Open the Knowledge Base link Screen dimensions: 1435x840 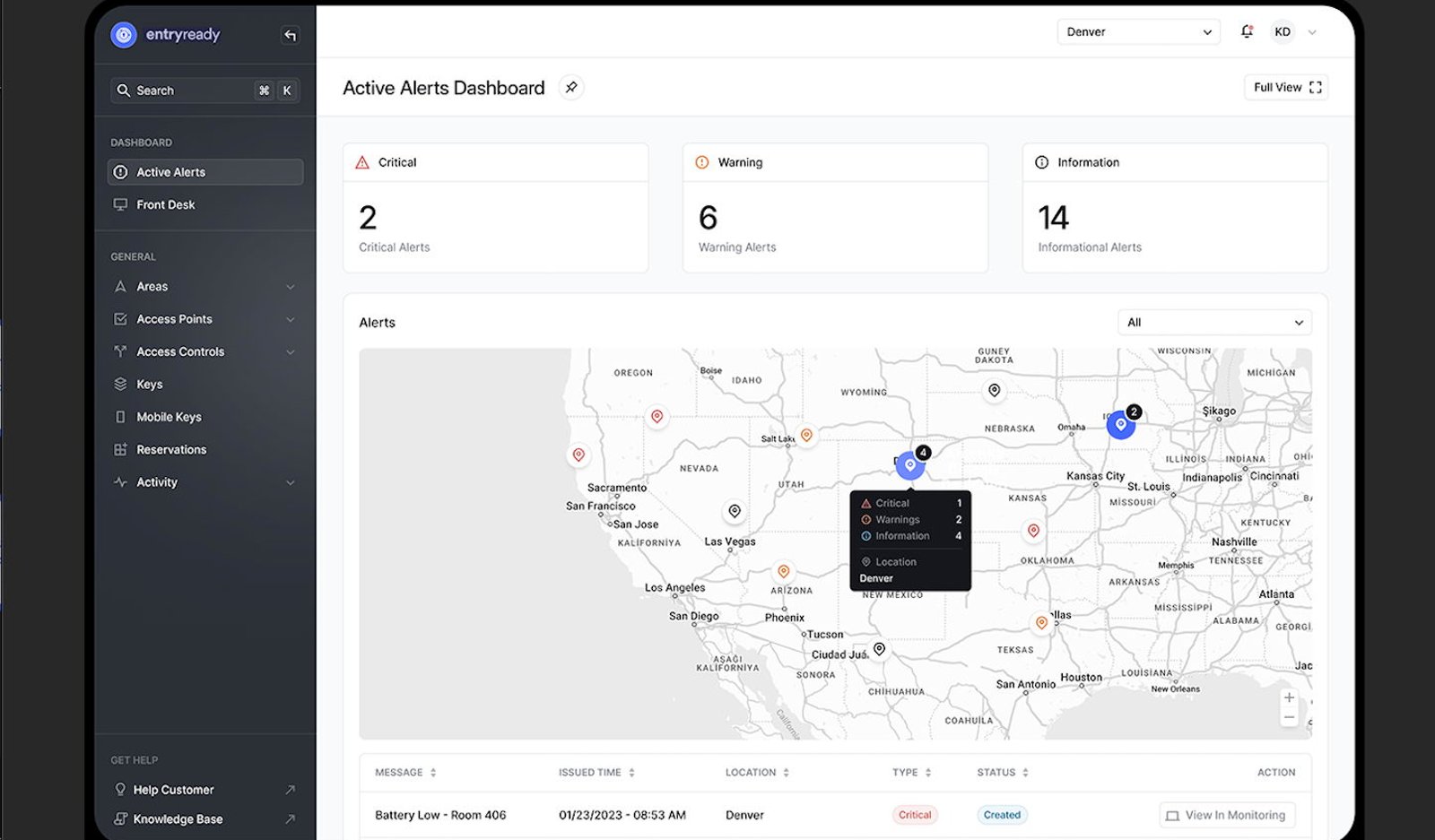pos(178,819)
